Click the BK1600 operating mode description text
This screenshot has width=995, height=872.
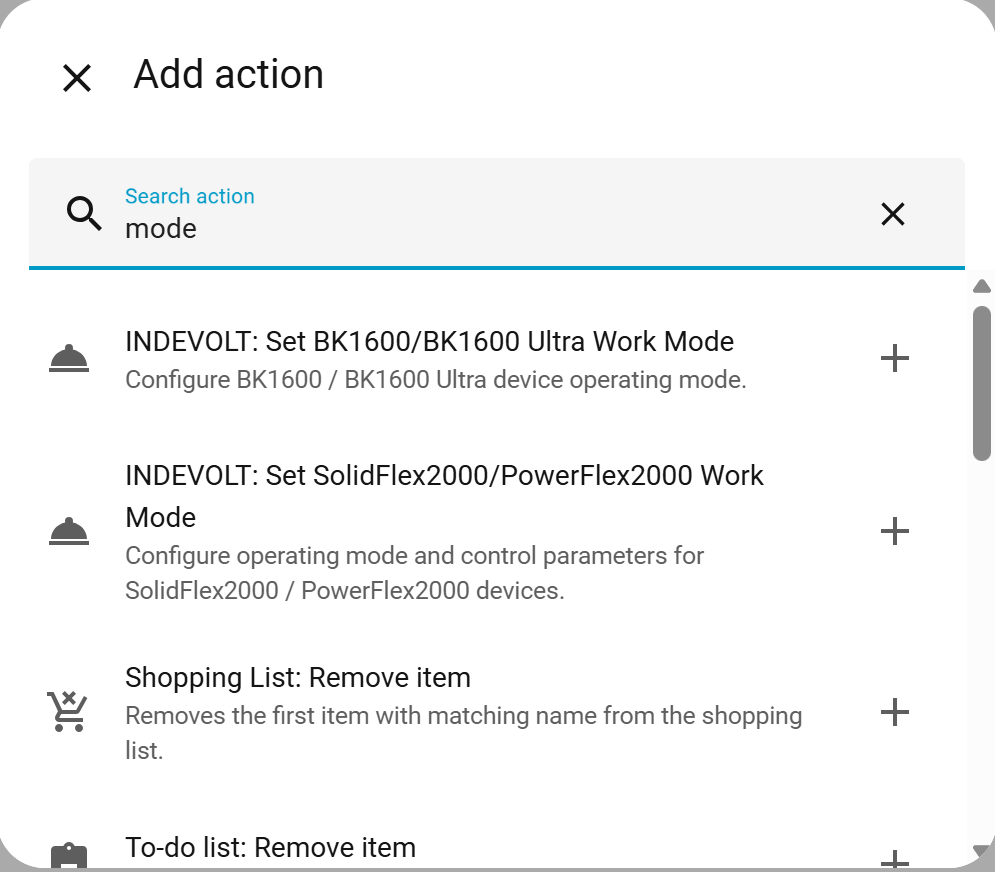[435, 380]
